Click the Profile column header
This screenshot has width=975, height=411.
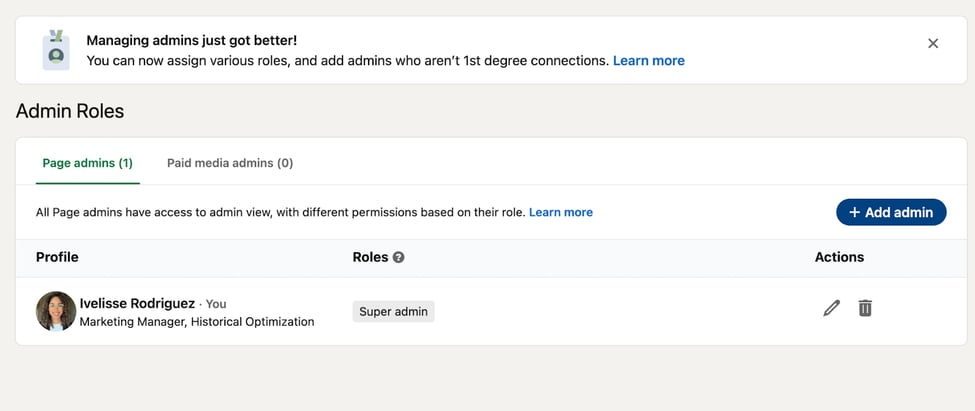pyautogui.click(x=57, y=257)
